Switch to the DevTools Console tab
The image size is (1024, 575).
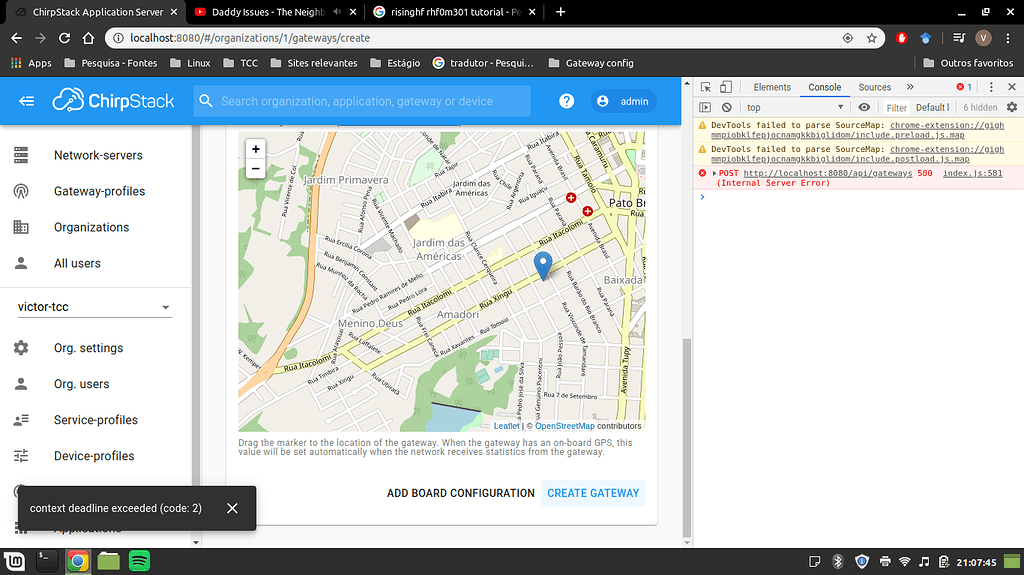(825, 87)
